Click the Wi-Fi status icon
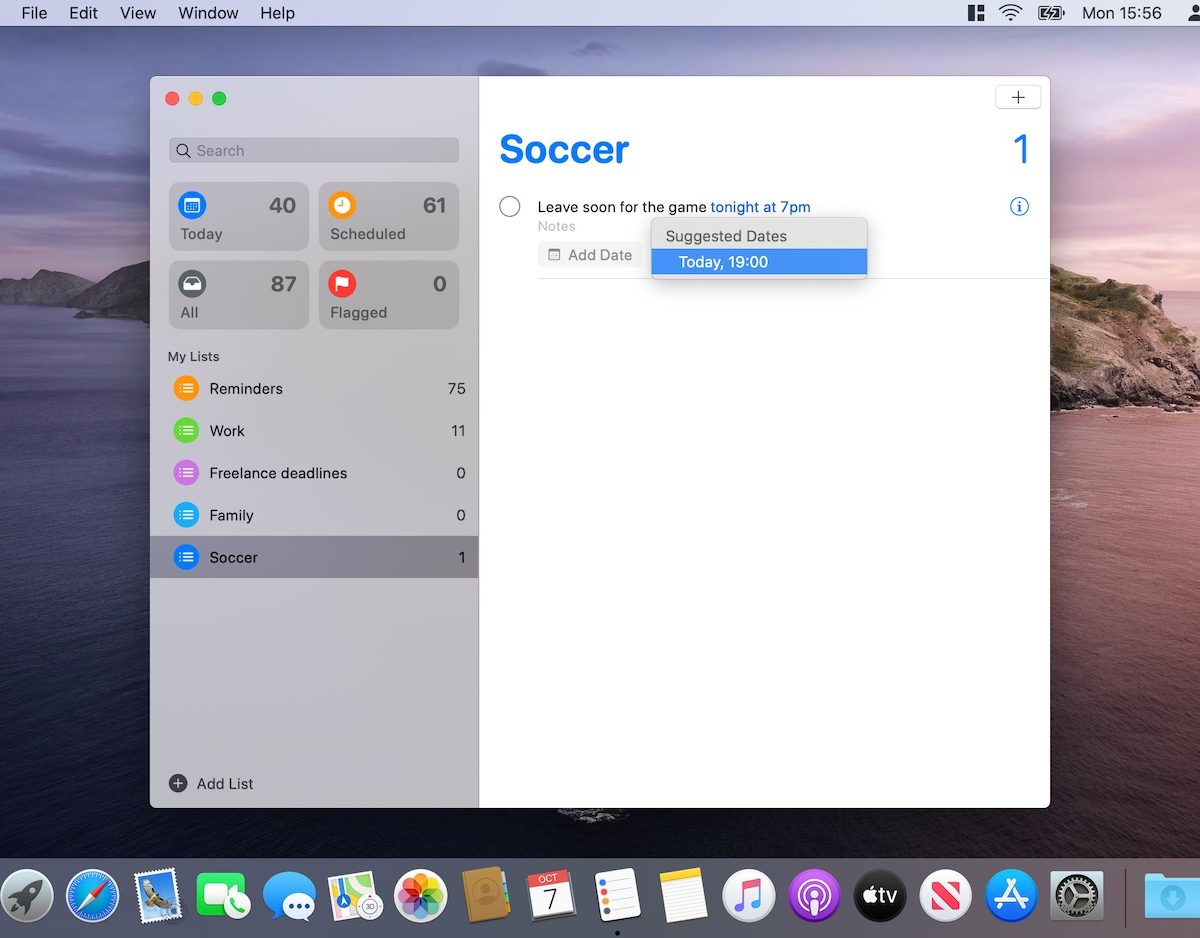The height and width of the screenshot is (938, 1200). [x=1011, y=13]
